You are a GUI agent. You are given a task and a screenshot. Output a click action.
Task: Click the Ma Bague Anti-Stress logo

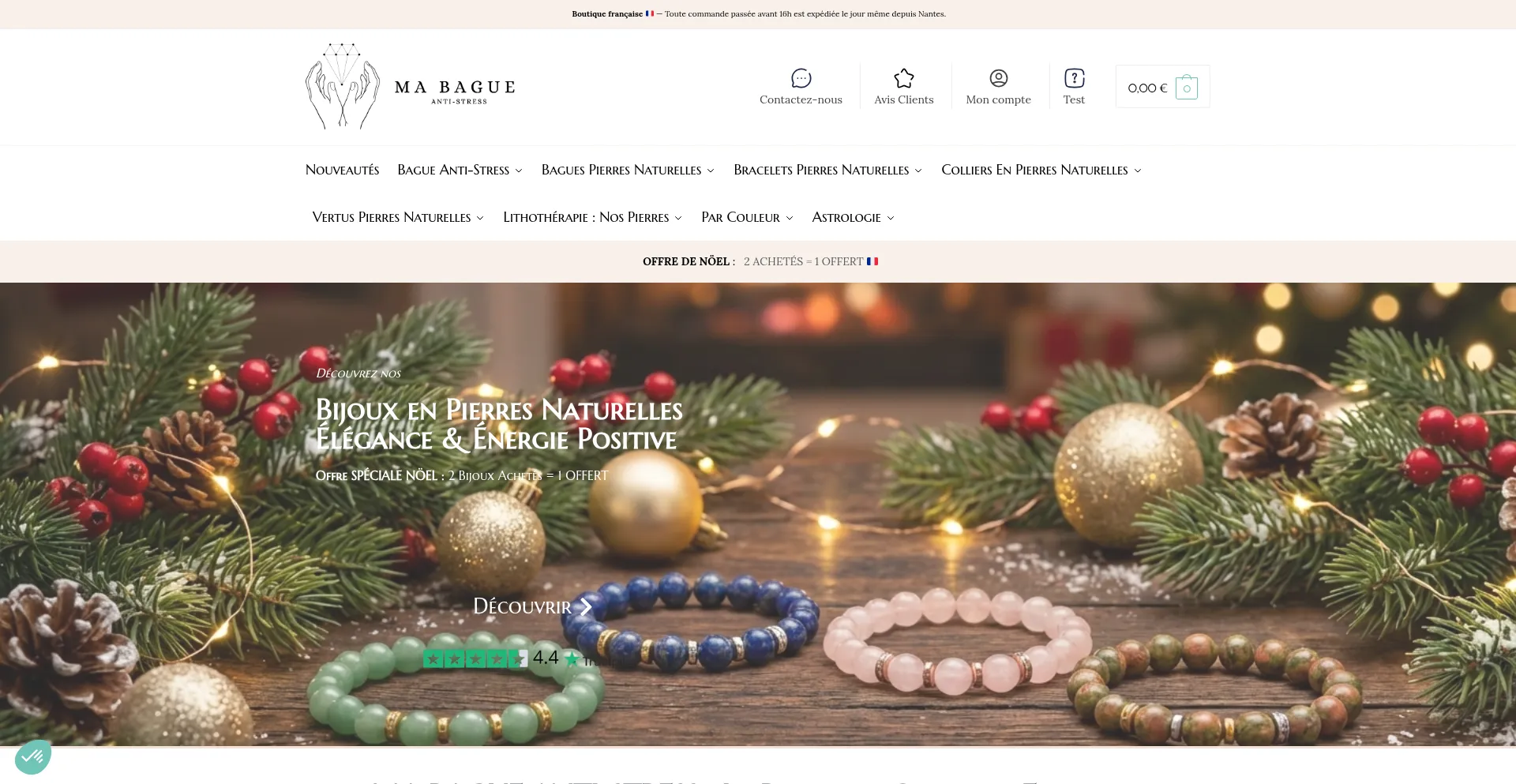(411, 86)
